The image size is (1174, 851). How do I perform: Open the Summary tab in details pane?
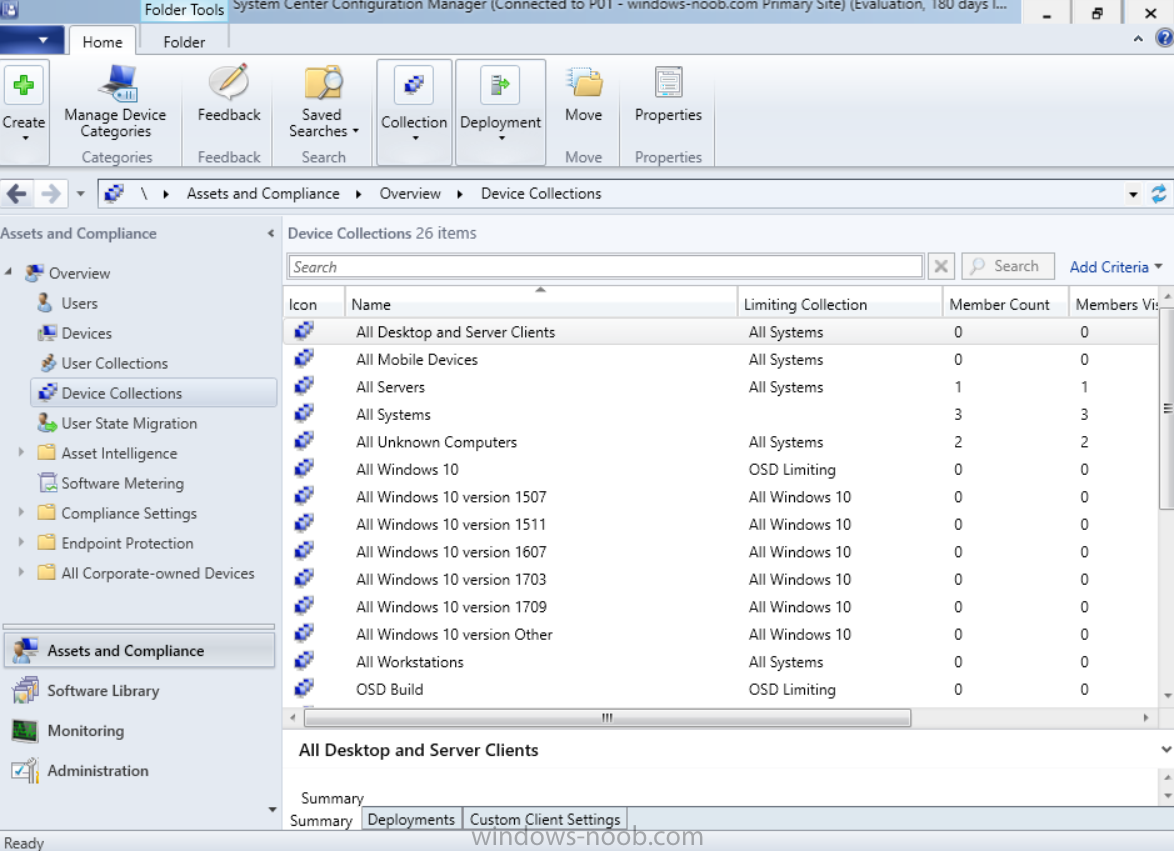321,820
